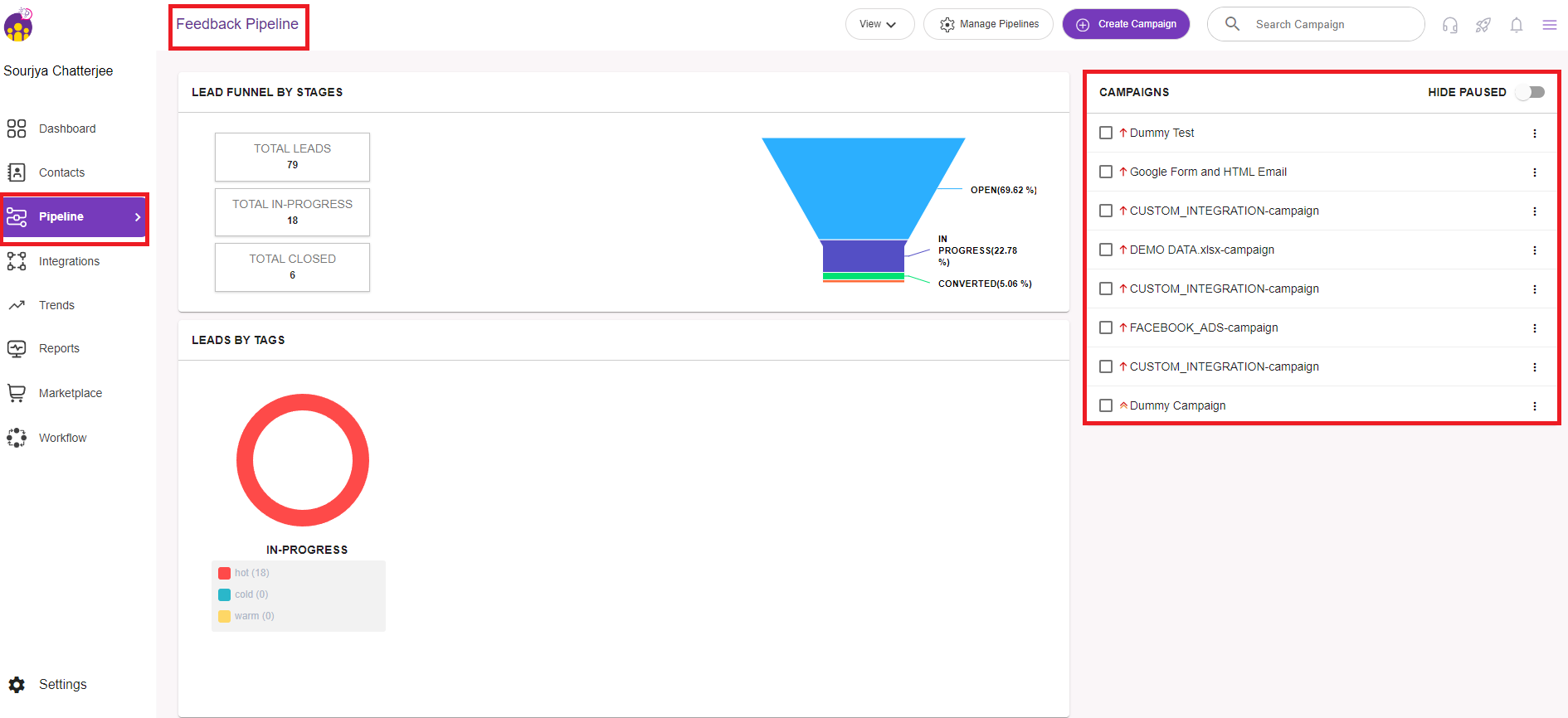
Task: Click the Settings gear icon
Action: pyautogui.click(x=17, y=685)
